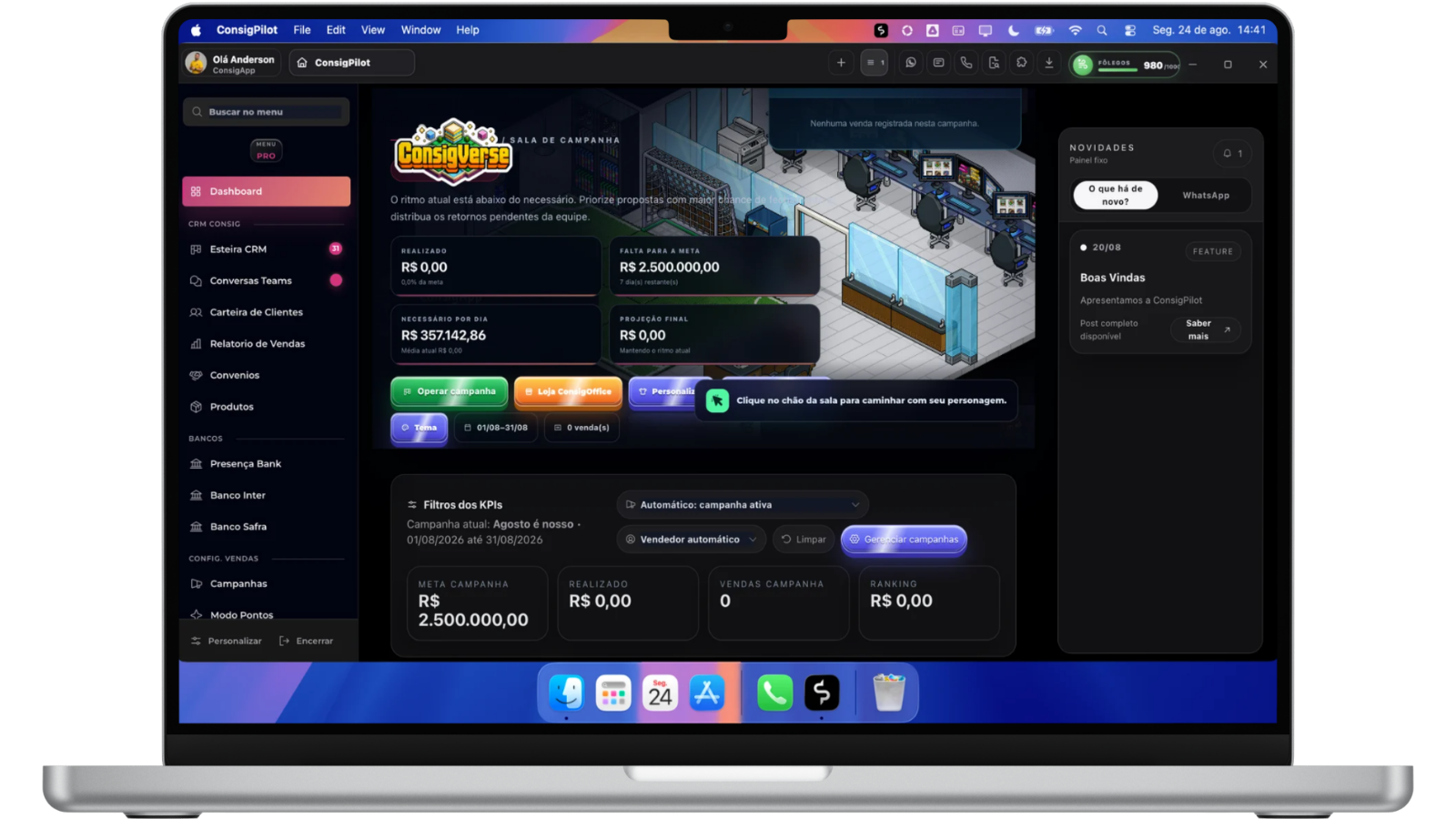Go to Carteira de Clientes

click(266, 312)
